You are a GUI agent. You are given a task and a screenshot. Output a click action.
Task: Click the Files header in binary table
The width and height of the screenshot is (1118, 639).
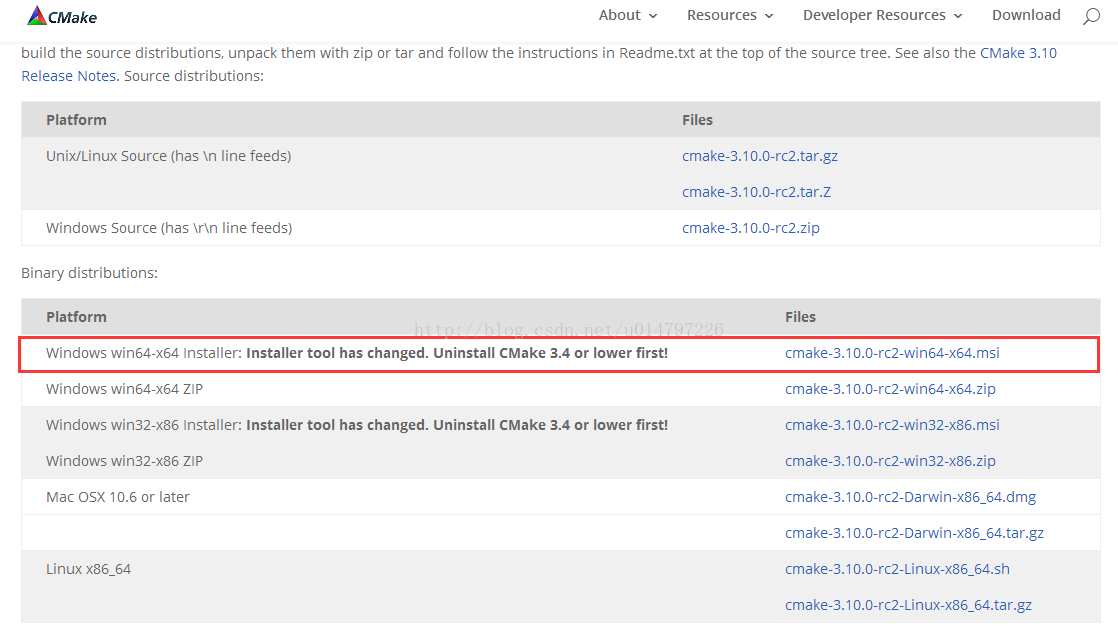800,317
